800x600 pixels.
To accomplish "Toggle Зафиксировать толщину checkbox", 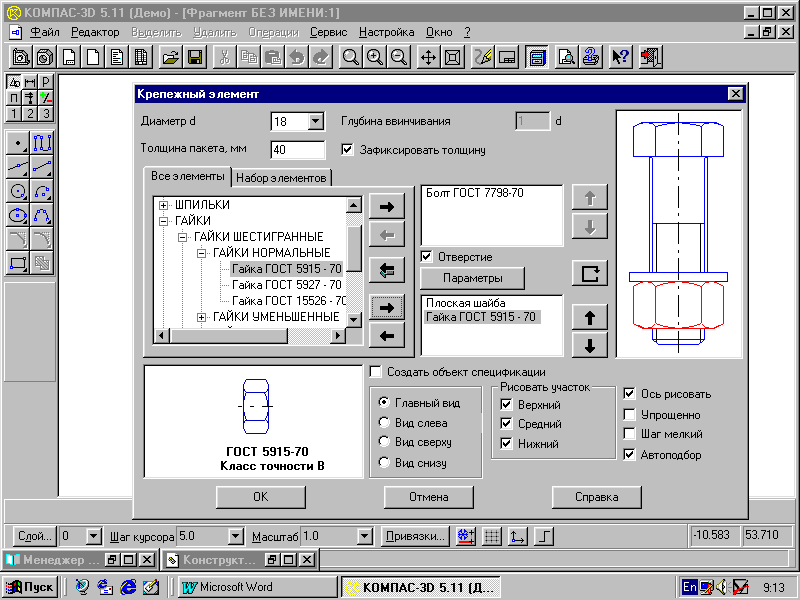I will 347,149.
